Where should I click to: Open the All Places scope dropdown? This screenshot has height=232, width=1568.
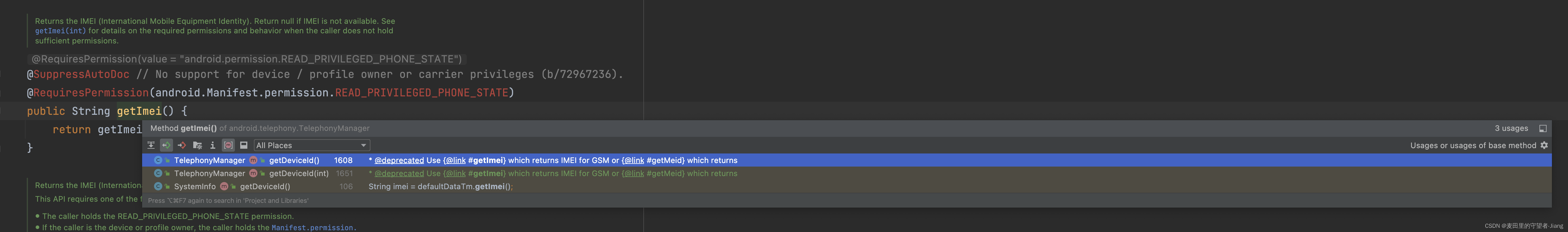[x=312, y=145]
